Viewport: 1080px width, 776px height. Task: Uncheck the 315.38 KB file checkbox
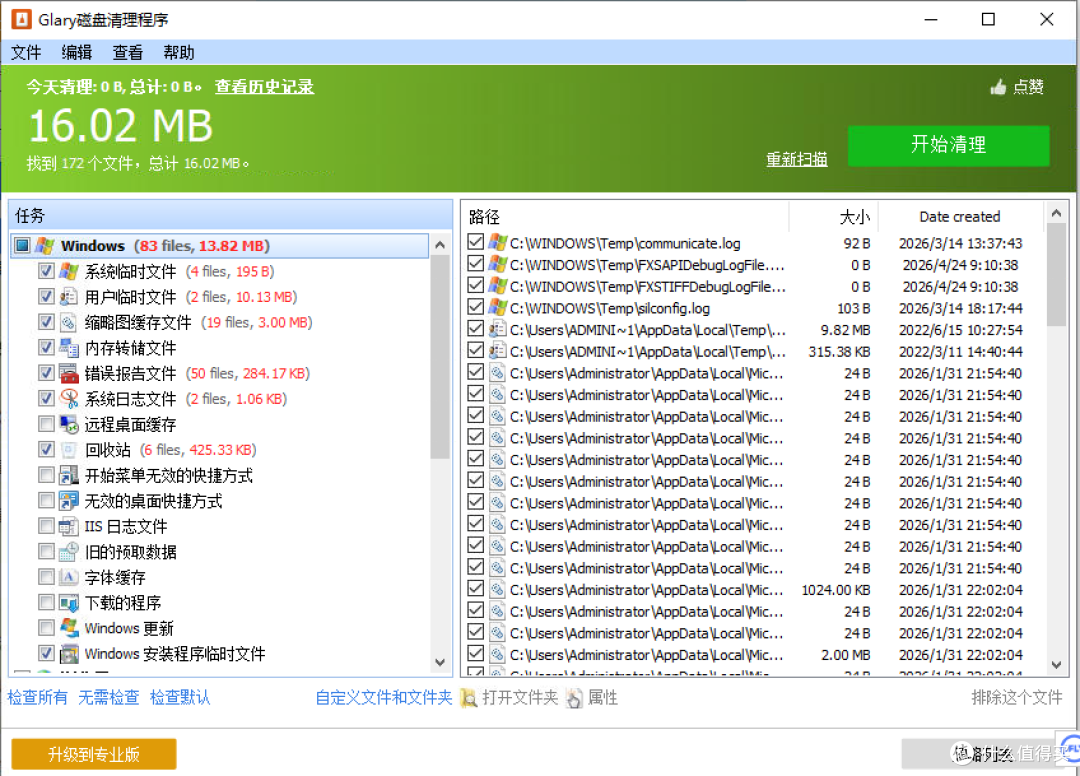click(x=475, y=350)
